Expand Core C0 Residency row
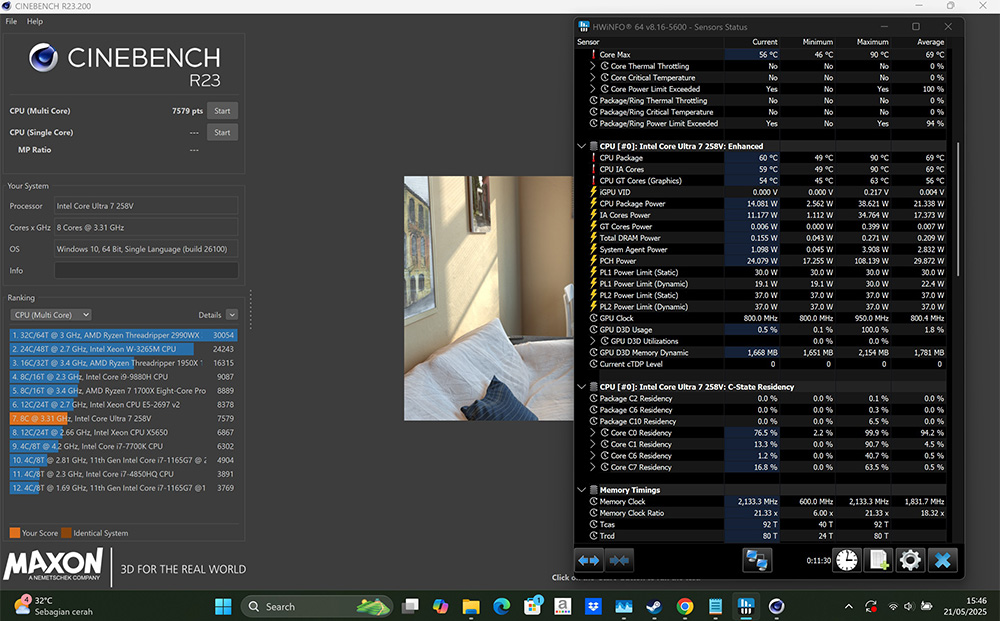This screenshot has width=1000, height=621. tap(592, 433)
